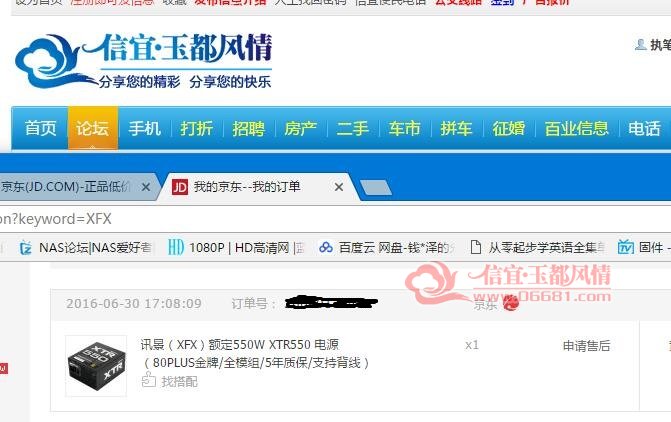The width and height of the screenshot is (671, 422).
Task: Click the JD favicon on the order tab
Action: [x=180, y=187]
